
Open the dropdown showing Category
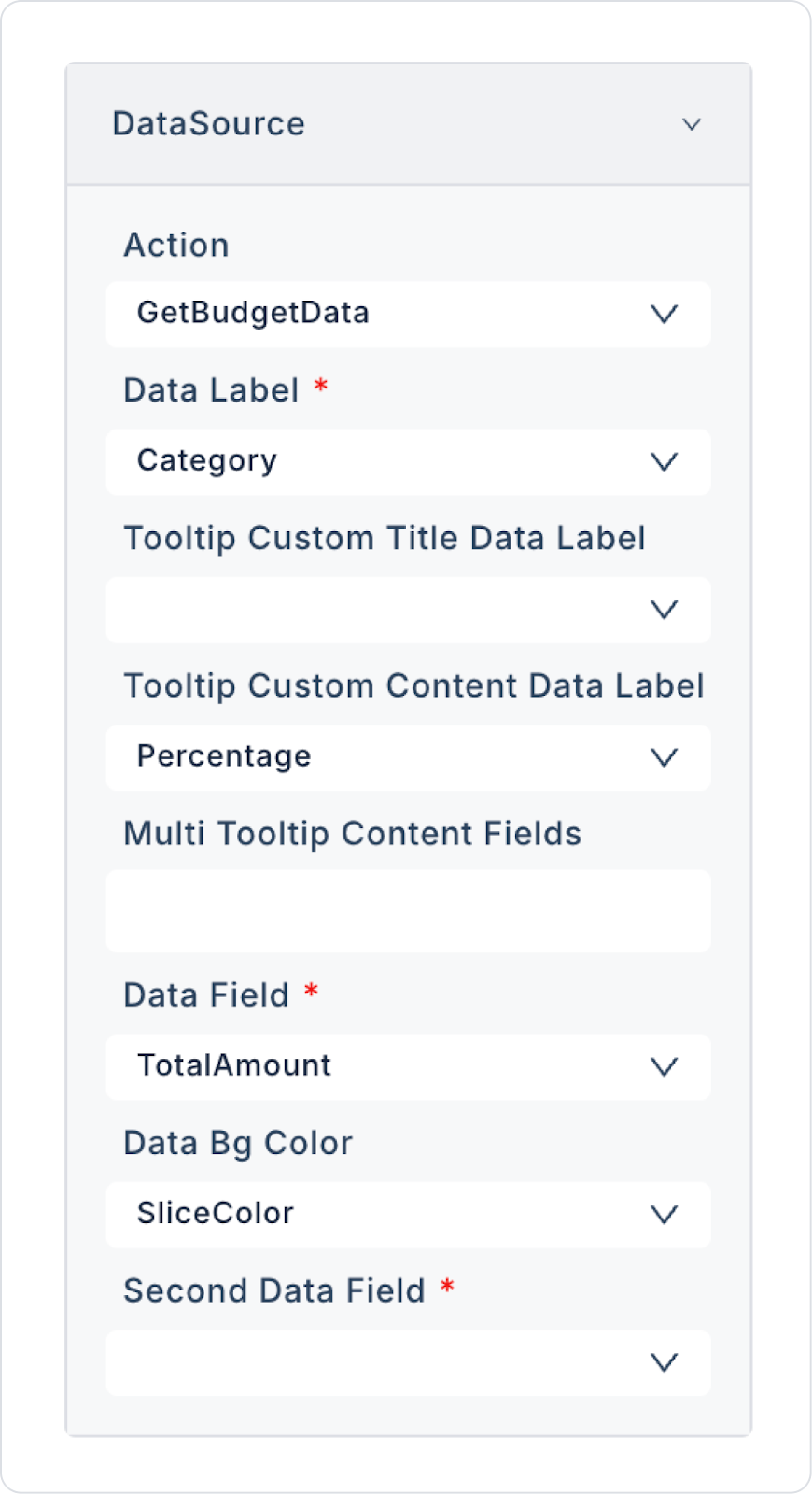tap(373, 461)
